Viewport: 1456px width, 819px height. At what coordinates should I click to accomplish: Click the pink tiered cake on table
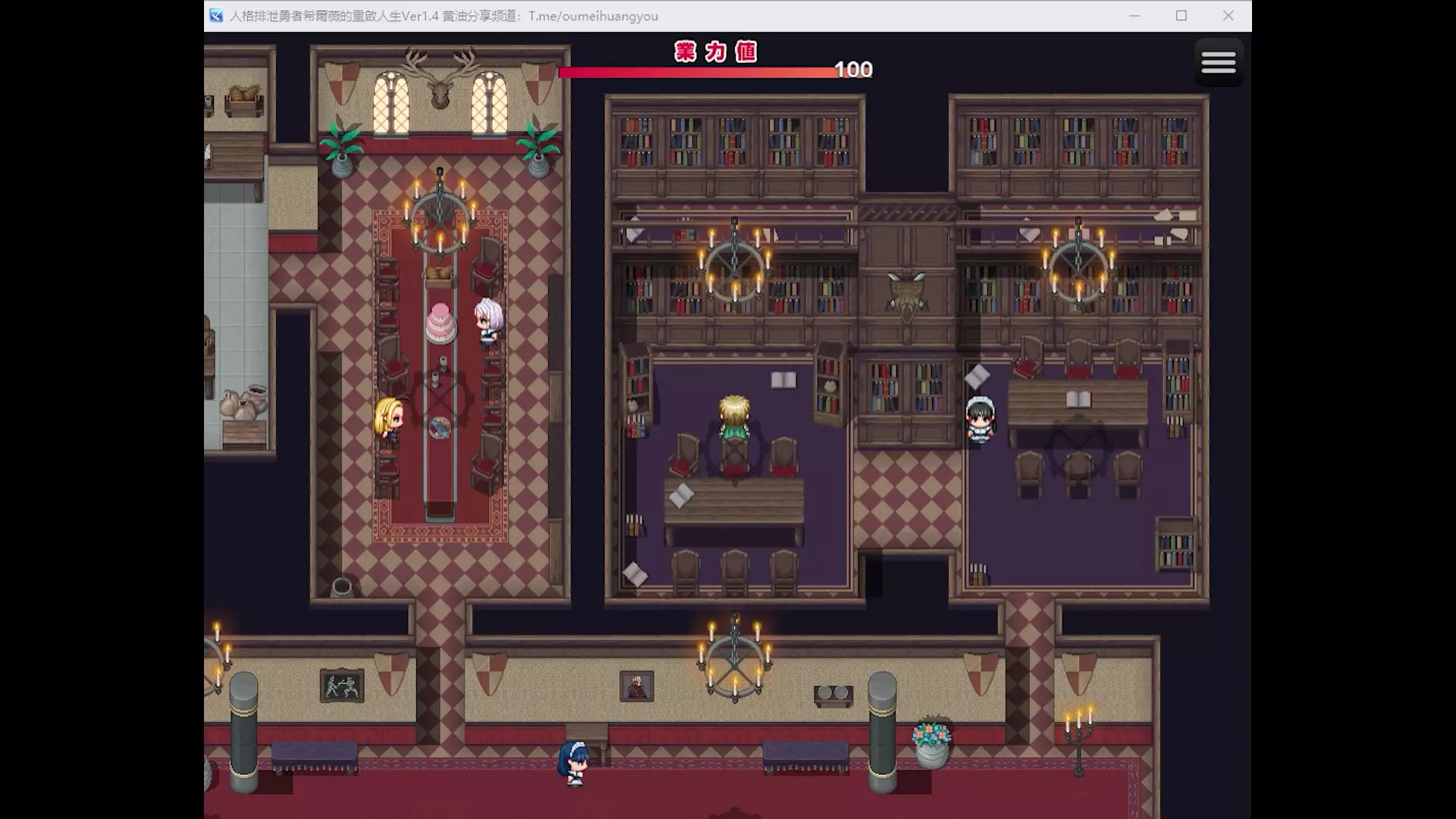[441, 324]
